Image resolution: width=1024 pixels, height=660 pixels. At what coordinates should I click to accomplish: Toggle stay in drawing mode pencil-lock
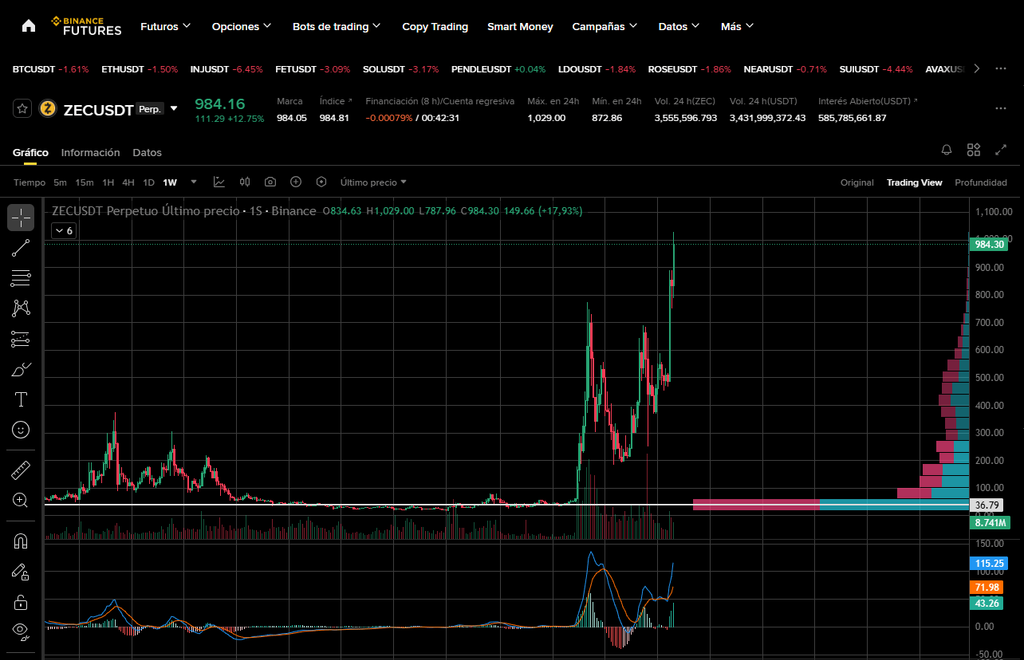(21, 572)
